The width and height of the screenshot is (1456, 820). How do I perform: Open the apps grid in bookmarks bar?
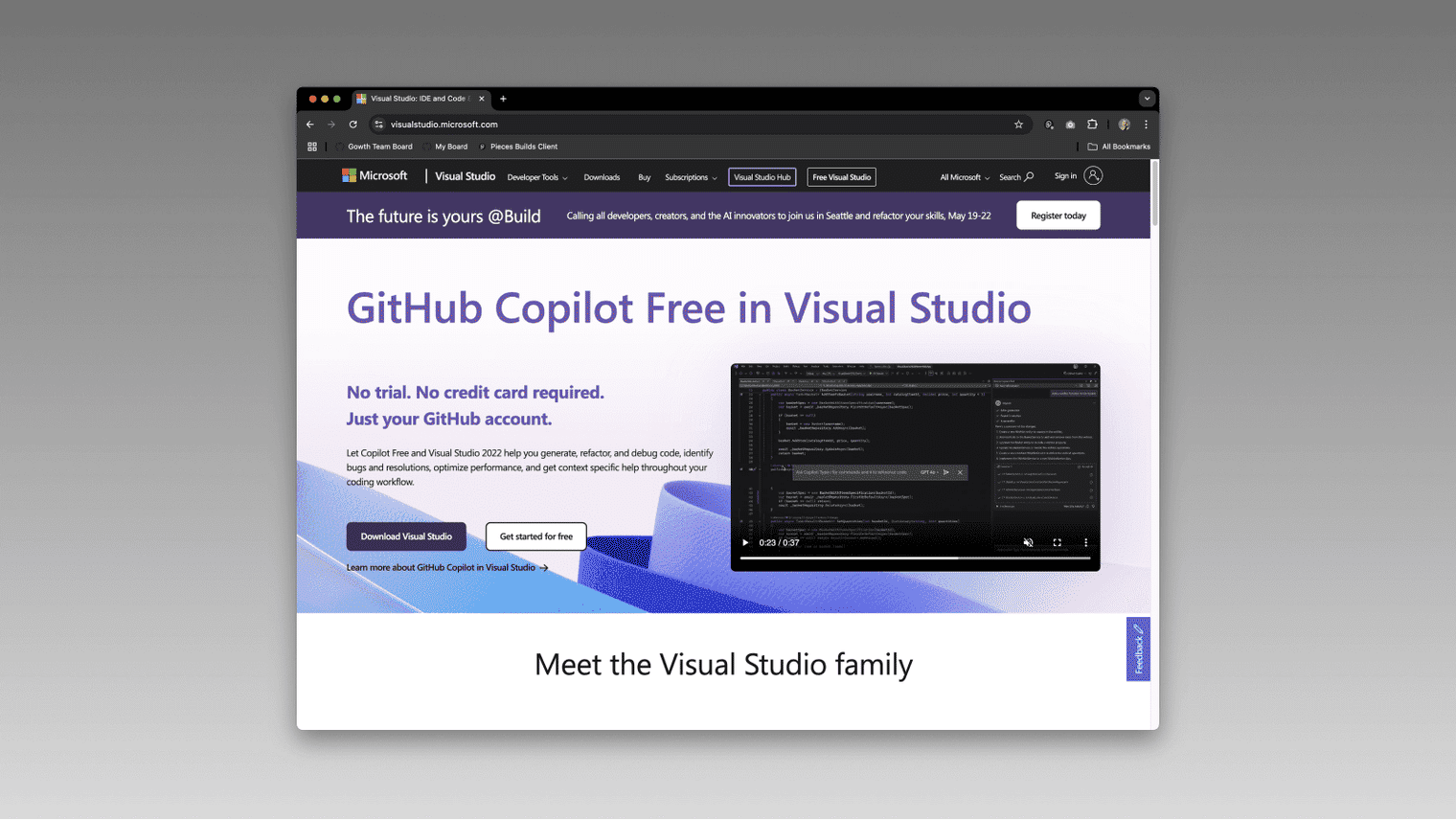tap(312, 147)
